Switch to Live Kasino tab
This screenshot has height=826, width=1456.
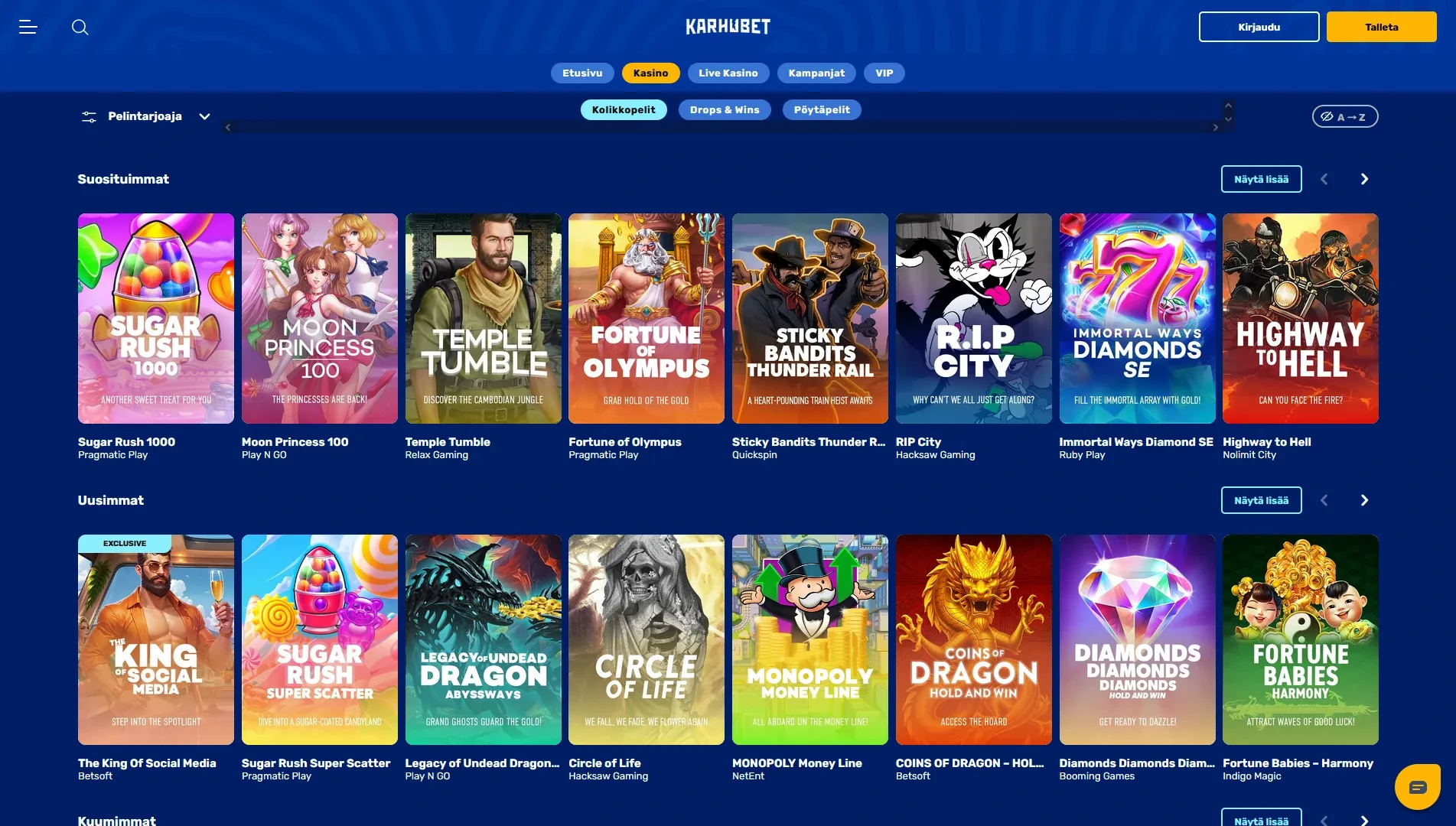point(728,73)
